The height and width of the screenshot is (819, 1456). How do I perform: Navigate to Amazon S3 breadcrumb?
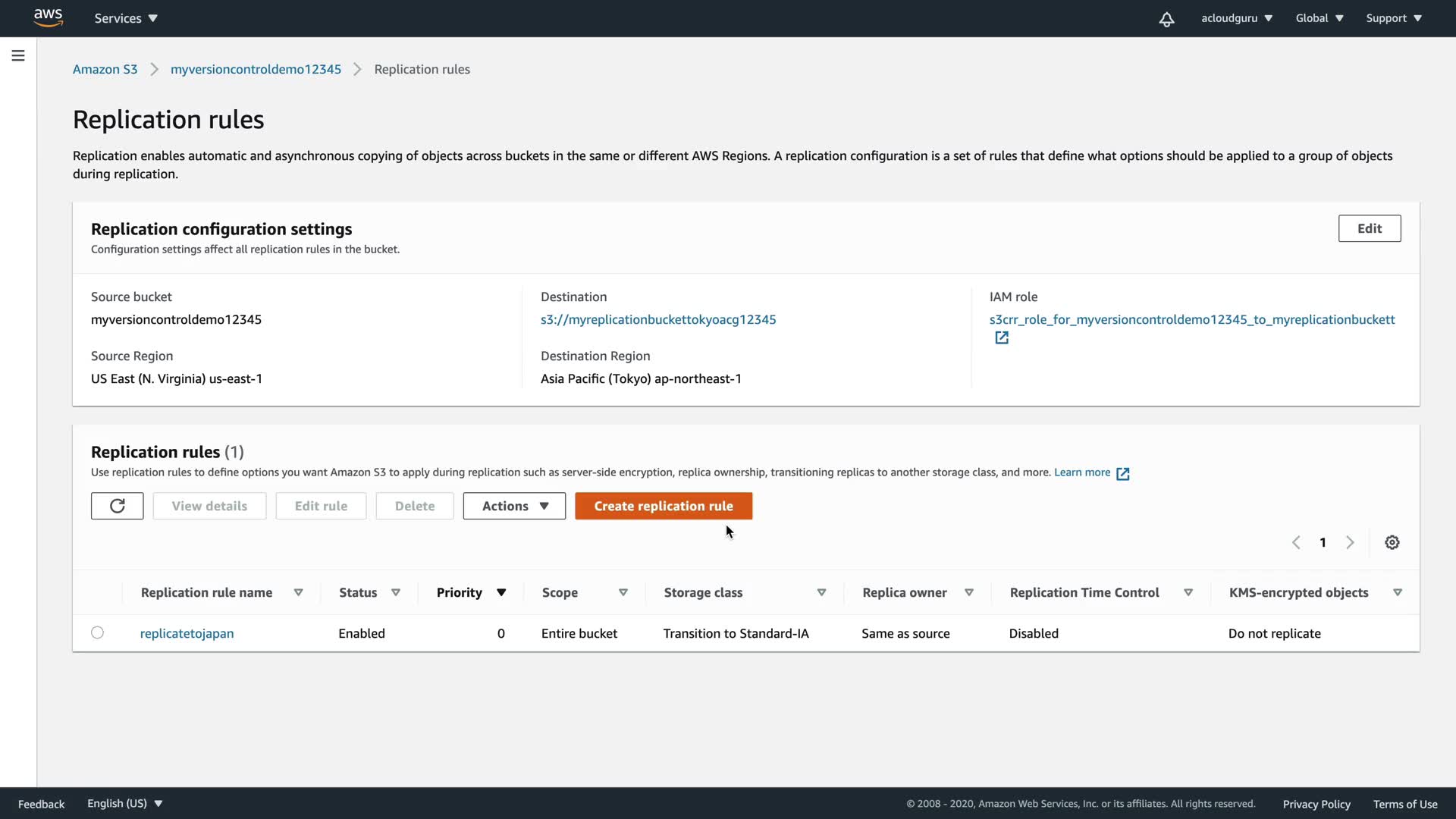click(x=105, y=69)
